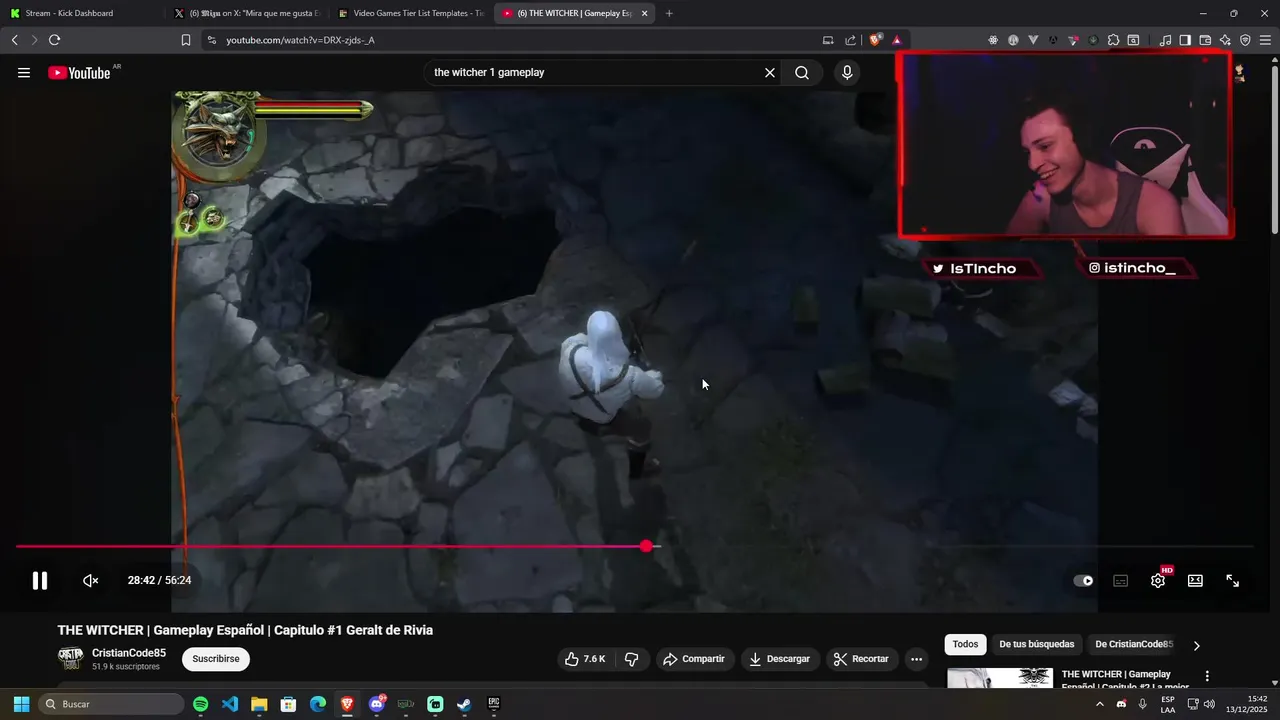Screen dimensions: 1280x720
Task: Switch to the X 'Mira que me gusta' tab
Action: (x=247, y=13)
